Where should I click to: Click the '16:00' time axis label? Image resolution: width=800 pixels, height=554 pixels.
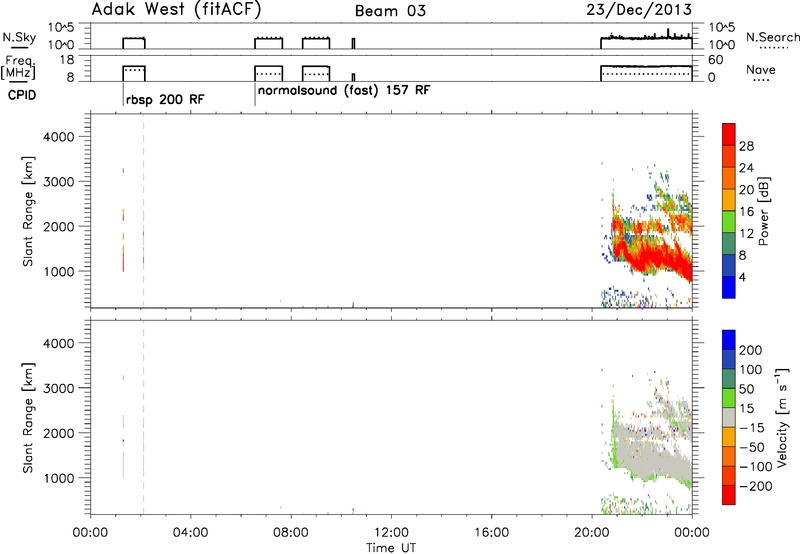click(x=491, y=533)
